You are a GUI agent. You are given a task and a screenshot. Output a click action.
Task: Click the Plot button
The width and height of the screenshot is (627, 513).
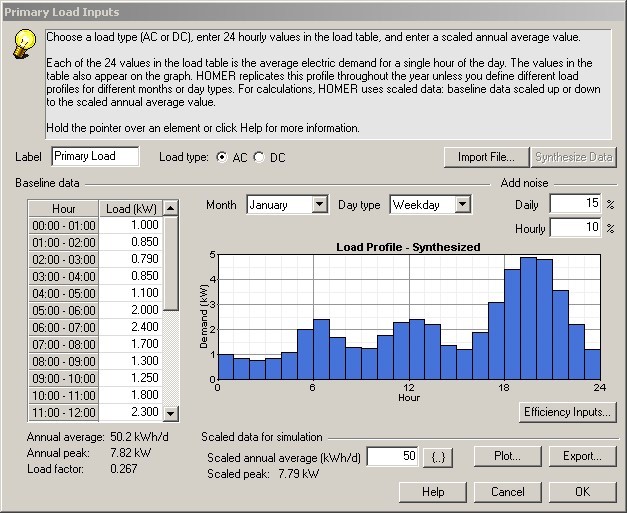click(507, 456)
